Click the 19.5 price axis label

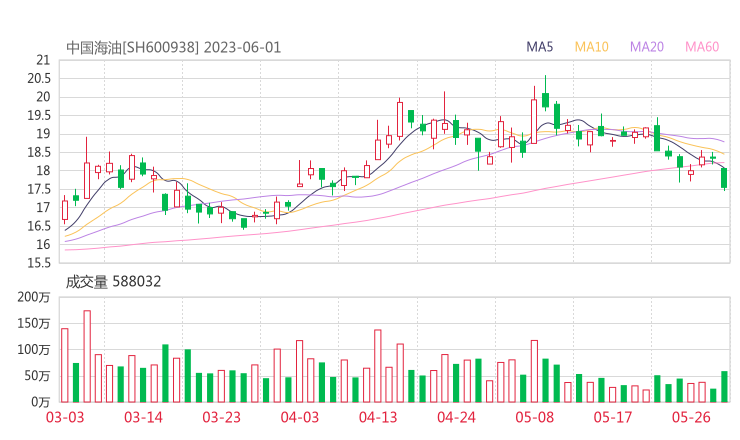point(39,115)
